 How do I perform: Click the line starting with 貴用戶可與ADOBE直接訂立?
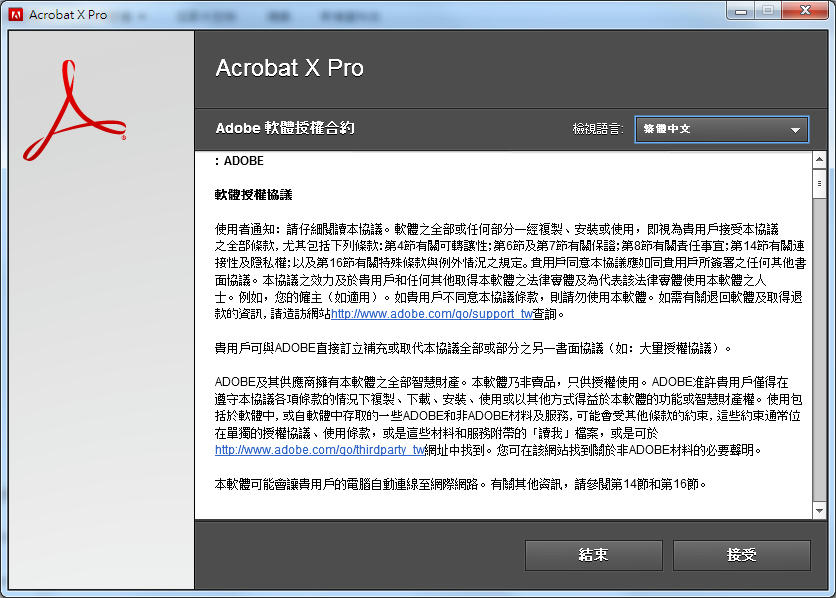(472, 348)
